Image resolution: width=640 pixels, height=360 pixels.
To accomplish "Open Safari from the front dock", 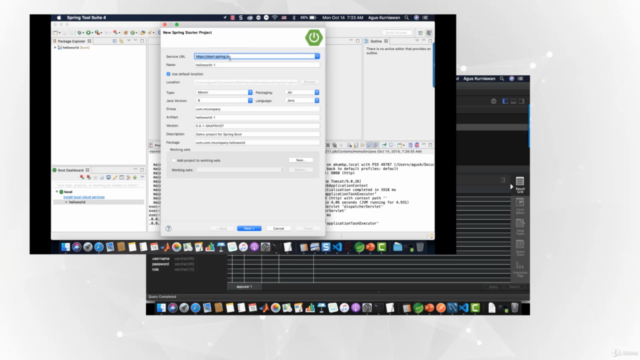I will pyautogui.click(x=99, y=247).
